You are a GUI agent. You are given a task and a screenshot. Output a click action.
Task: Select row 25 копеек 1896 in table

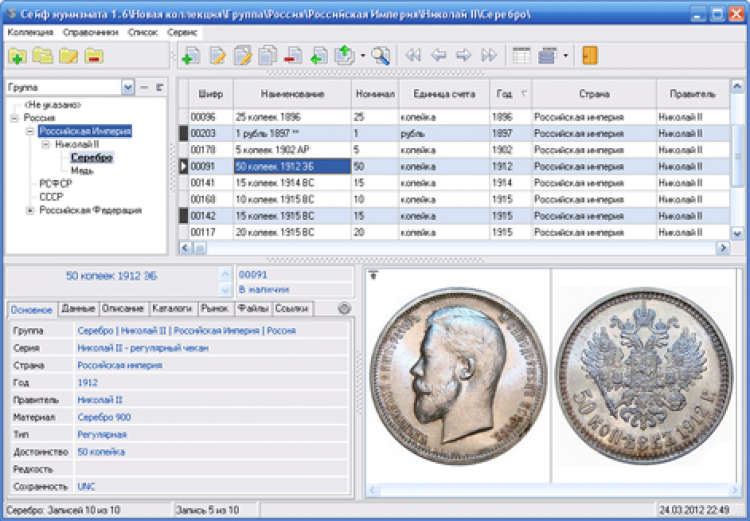[x=454, y=117]
